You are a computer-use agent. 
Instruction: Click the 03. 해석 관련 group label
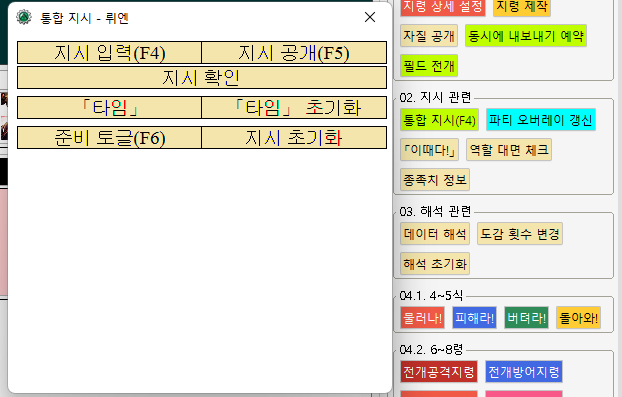(435, 211)
